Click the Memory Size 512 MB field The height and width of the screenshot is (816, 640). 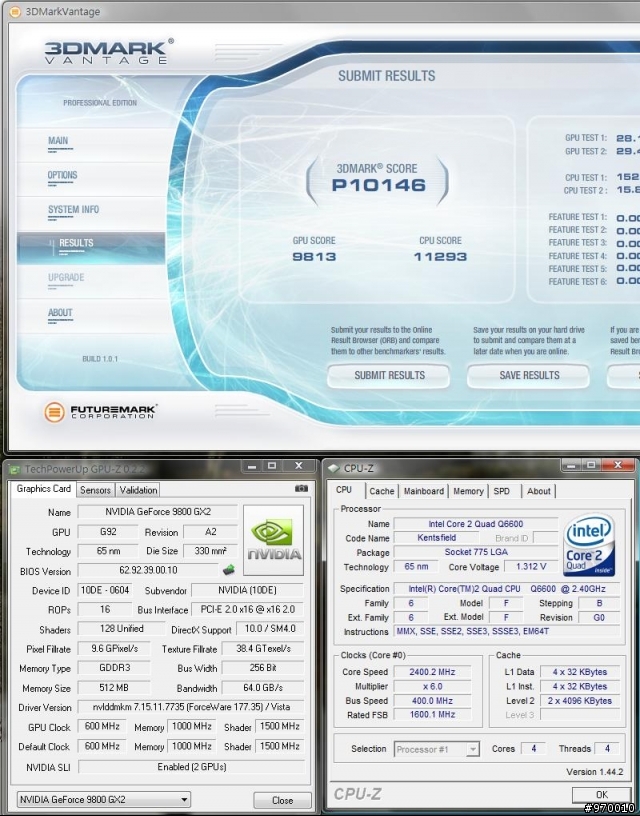(x=114, y=688)
